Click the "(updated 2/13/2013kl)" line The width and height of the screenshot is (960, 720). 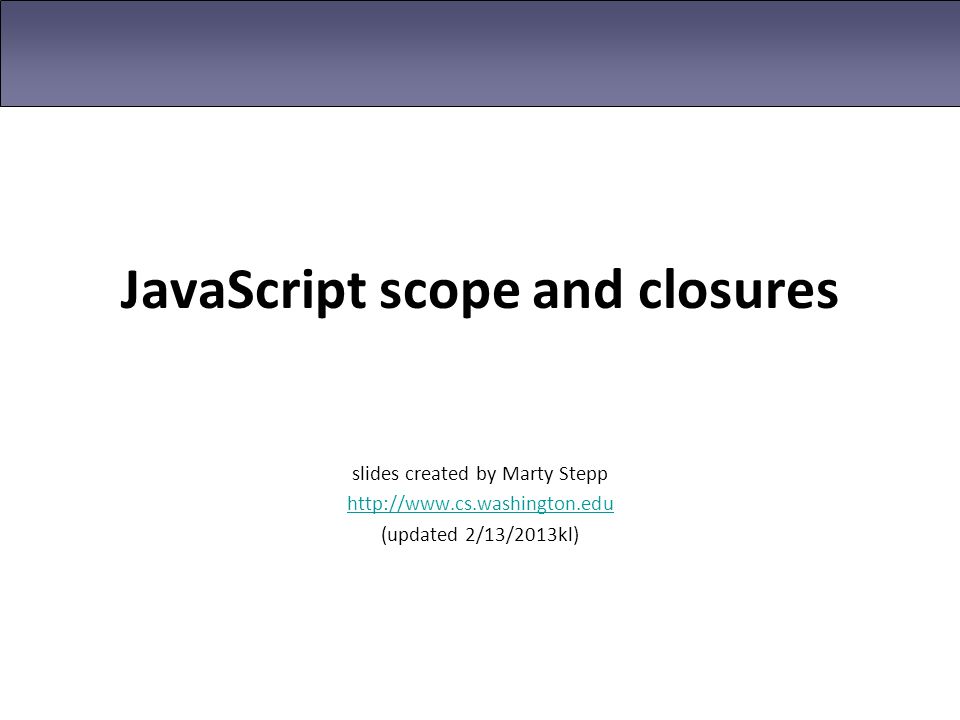tap(479, 534)
